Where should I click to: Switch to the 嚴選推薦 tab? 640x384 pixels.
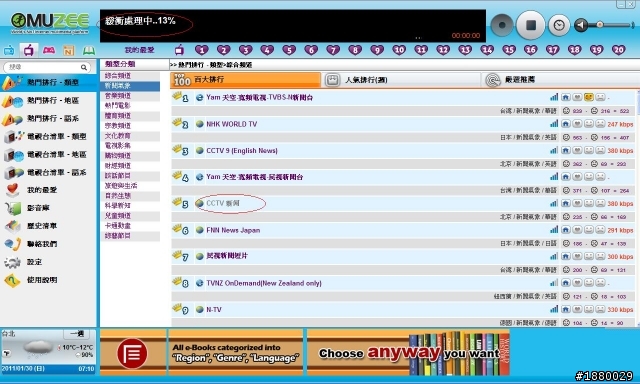coord(560,80)
